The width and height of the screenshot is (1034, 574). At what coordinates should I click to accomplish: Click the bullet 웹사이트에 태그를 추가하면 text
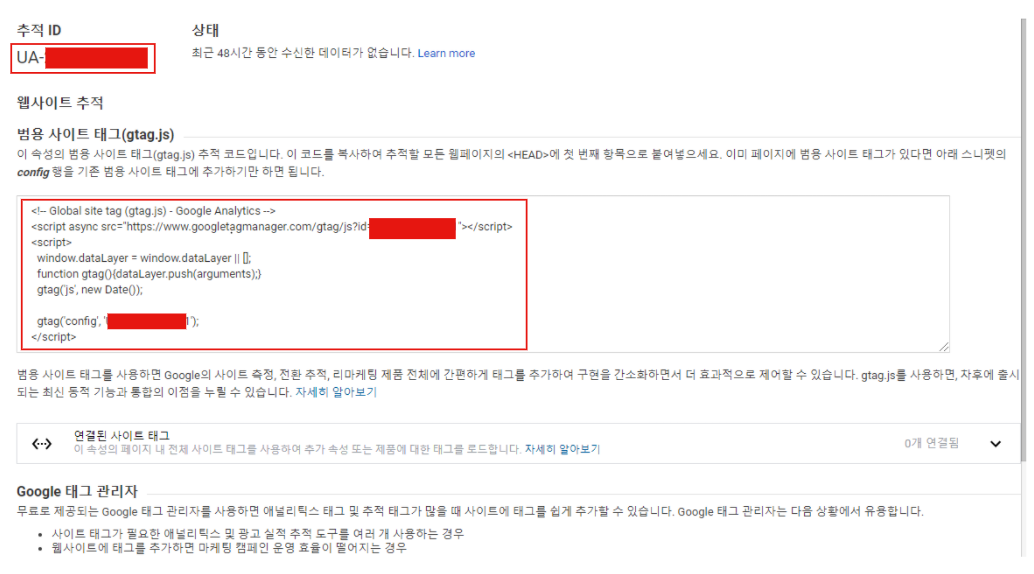[x=229, y=548]
